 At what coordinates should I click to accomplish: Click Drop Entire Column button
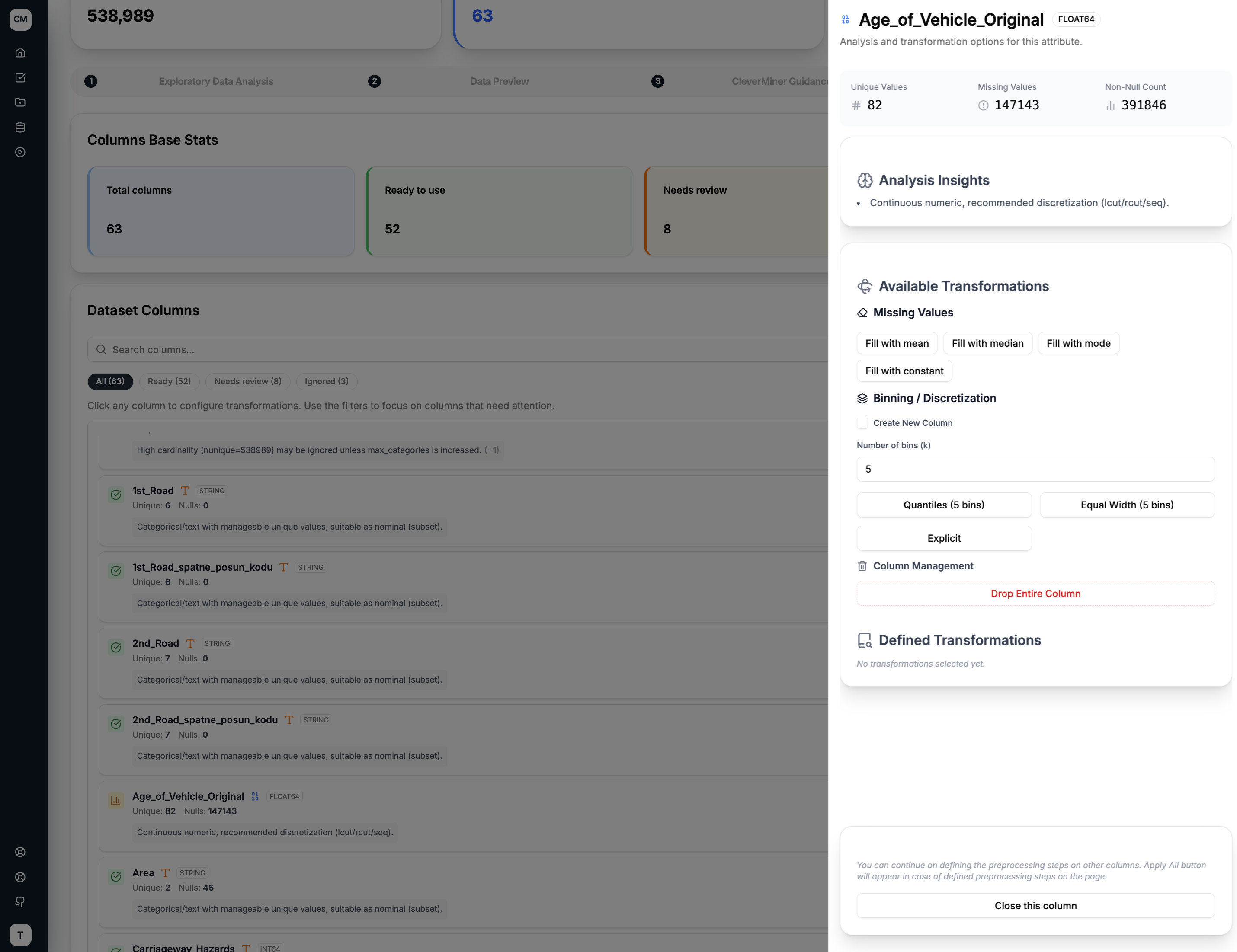click(1035, 594)
